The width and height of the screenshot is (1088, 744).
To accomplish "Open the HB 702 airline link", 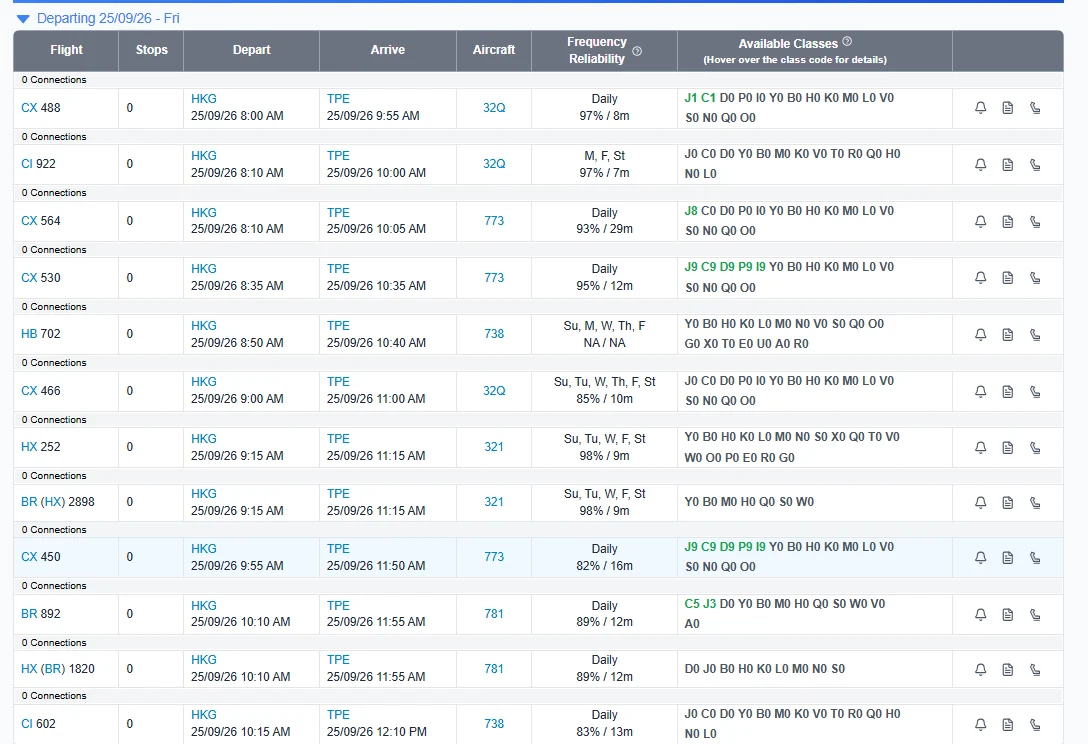I will click(29, 334).
